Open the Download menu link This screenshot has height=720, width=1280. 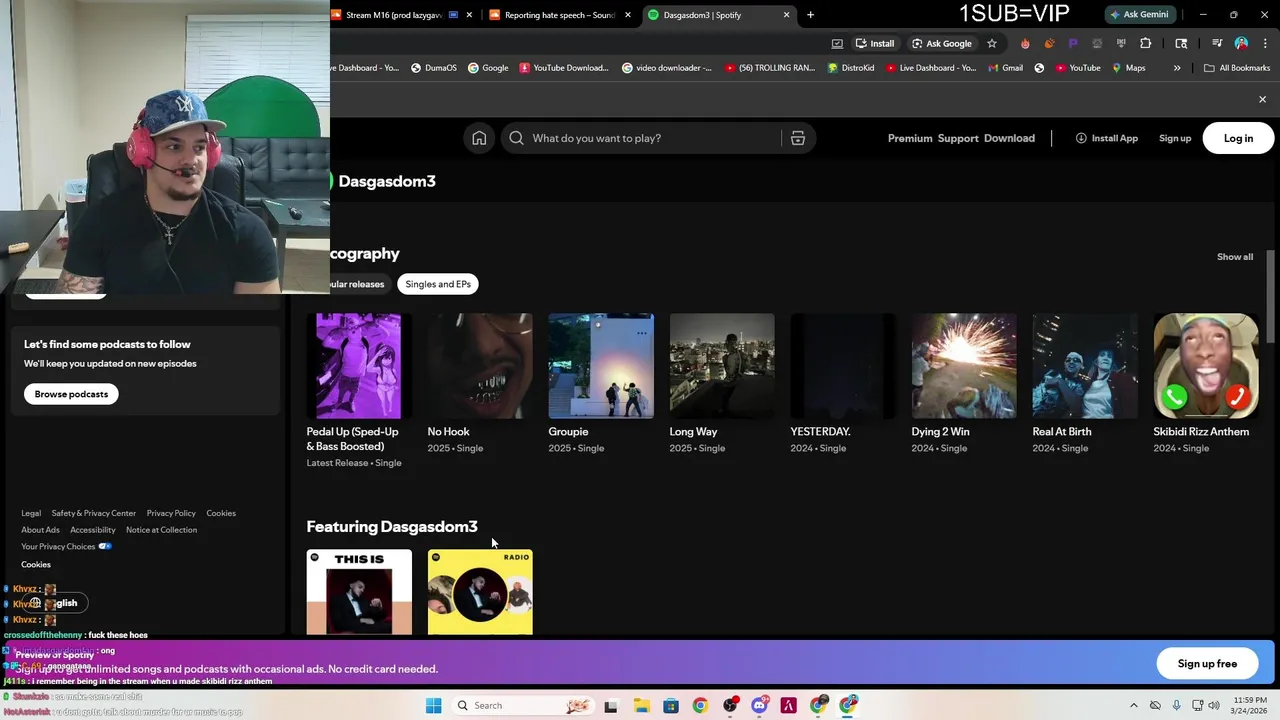pos(1009,138)
